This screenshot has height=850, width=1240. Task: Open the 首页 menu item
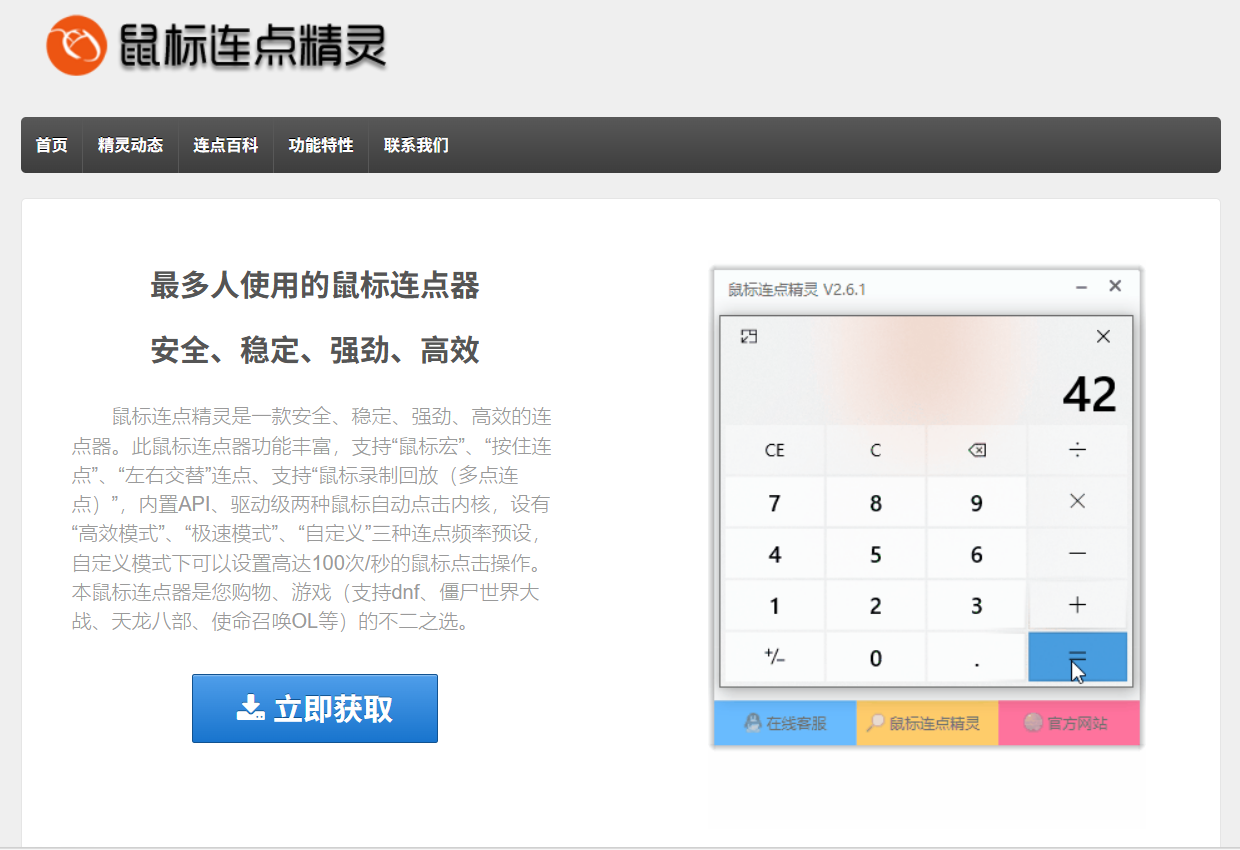tap(52, 145)
